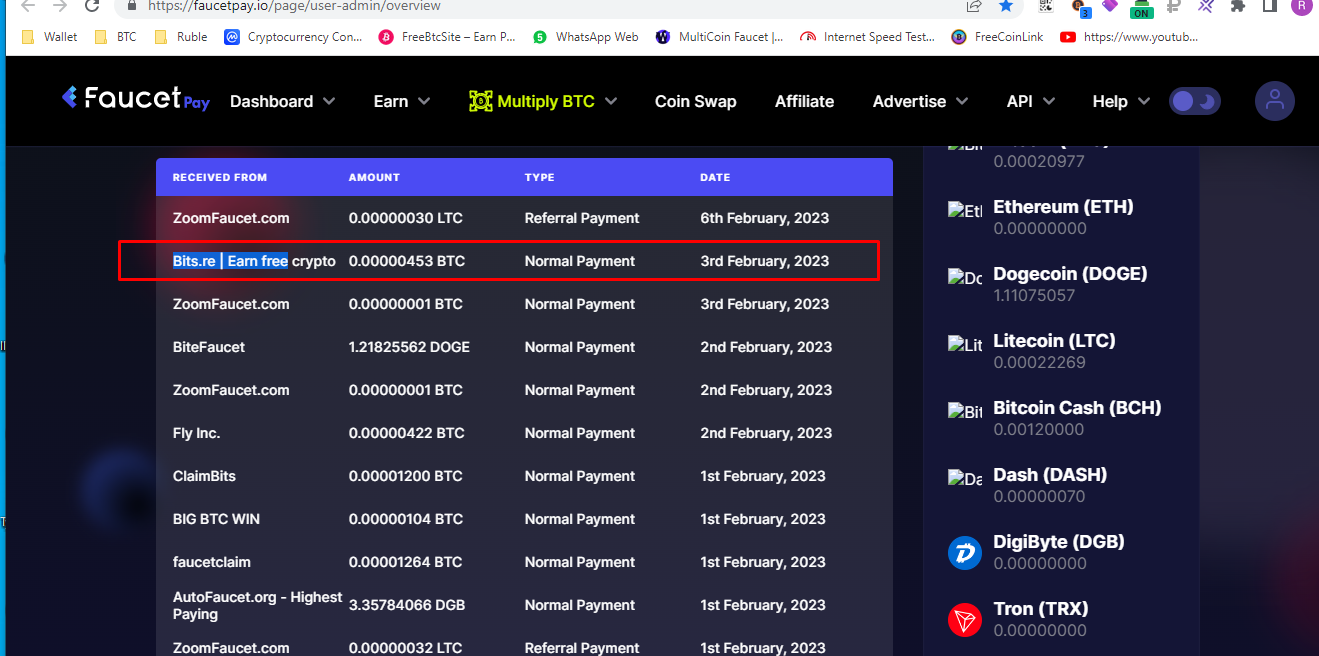Click the share page icon

point(973,6)
